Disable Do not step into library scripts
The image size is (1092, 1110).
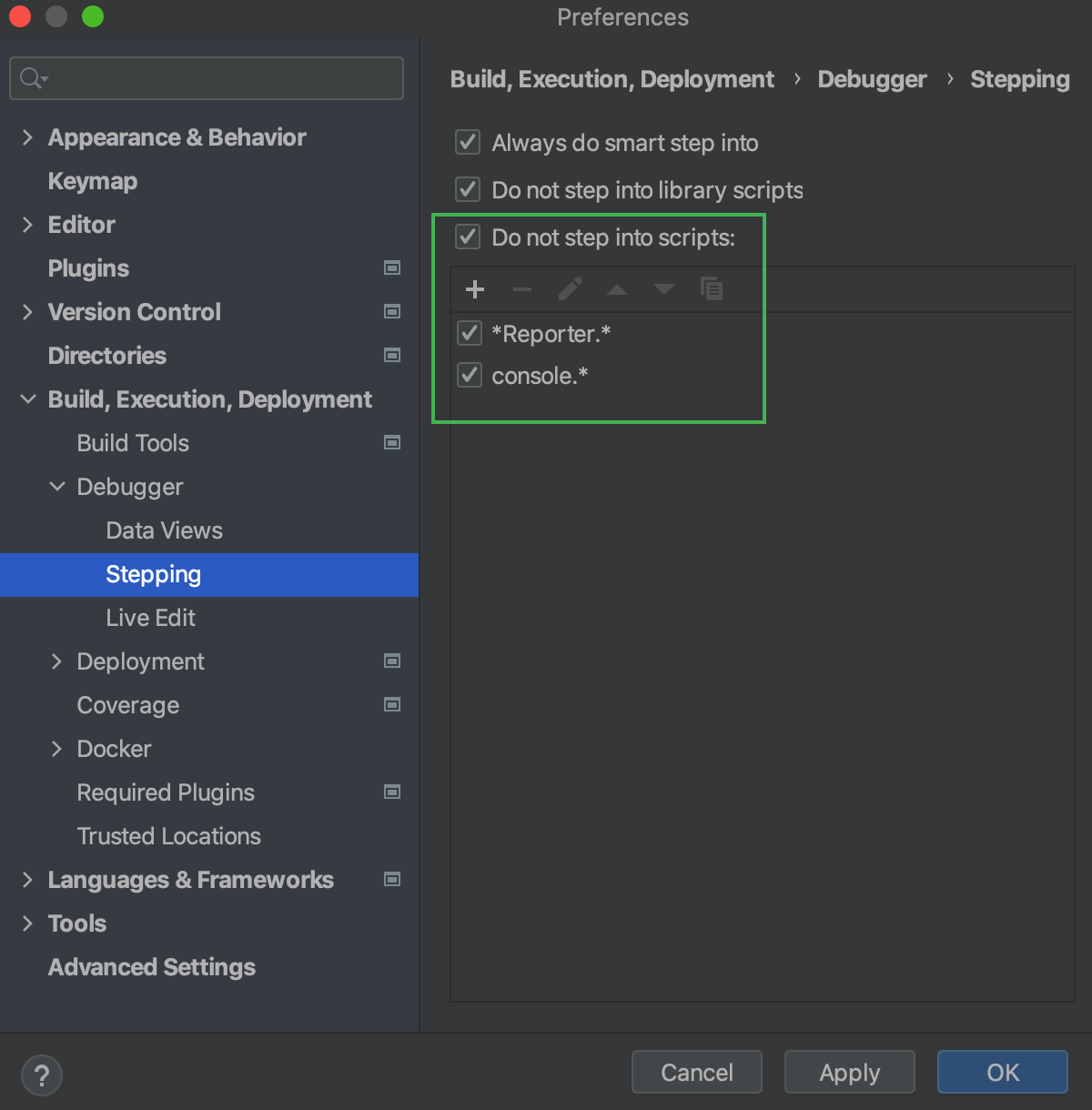coord(467,189)
